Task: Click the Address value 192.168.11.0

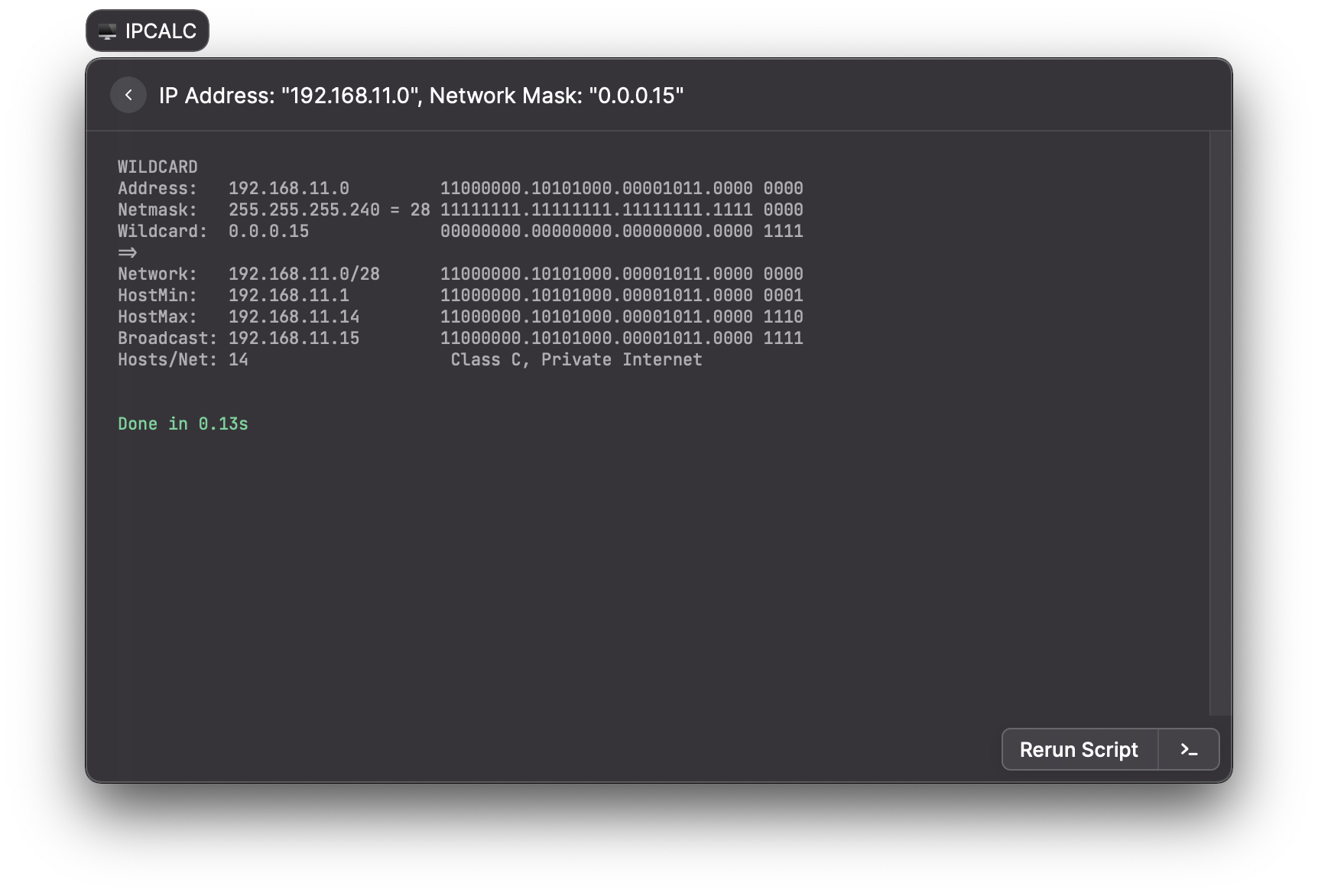Action: point(289,188)
